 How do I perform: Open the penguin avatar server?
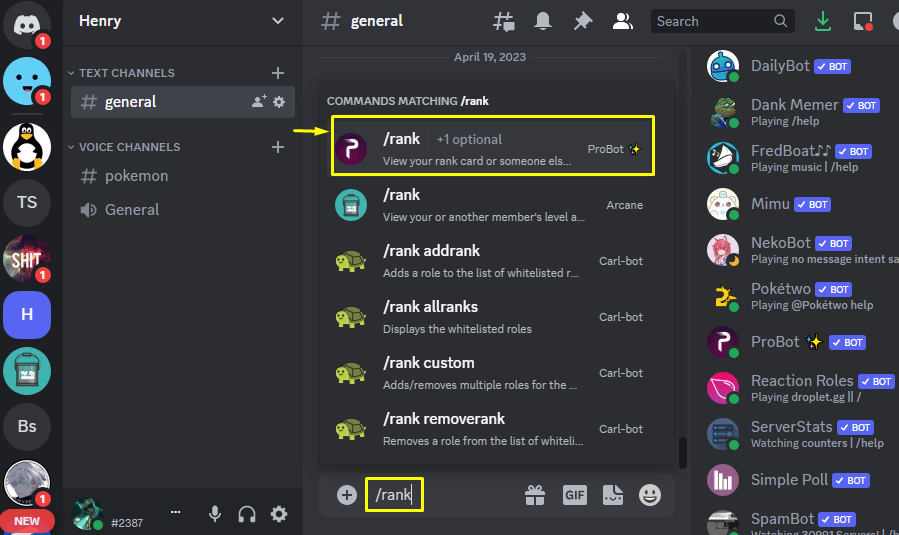pyautogui.click(x=26, y=147)
